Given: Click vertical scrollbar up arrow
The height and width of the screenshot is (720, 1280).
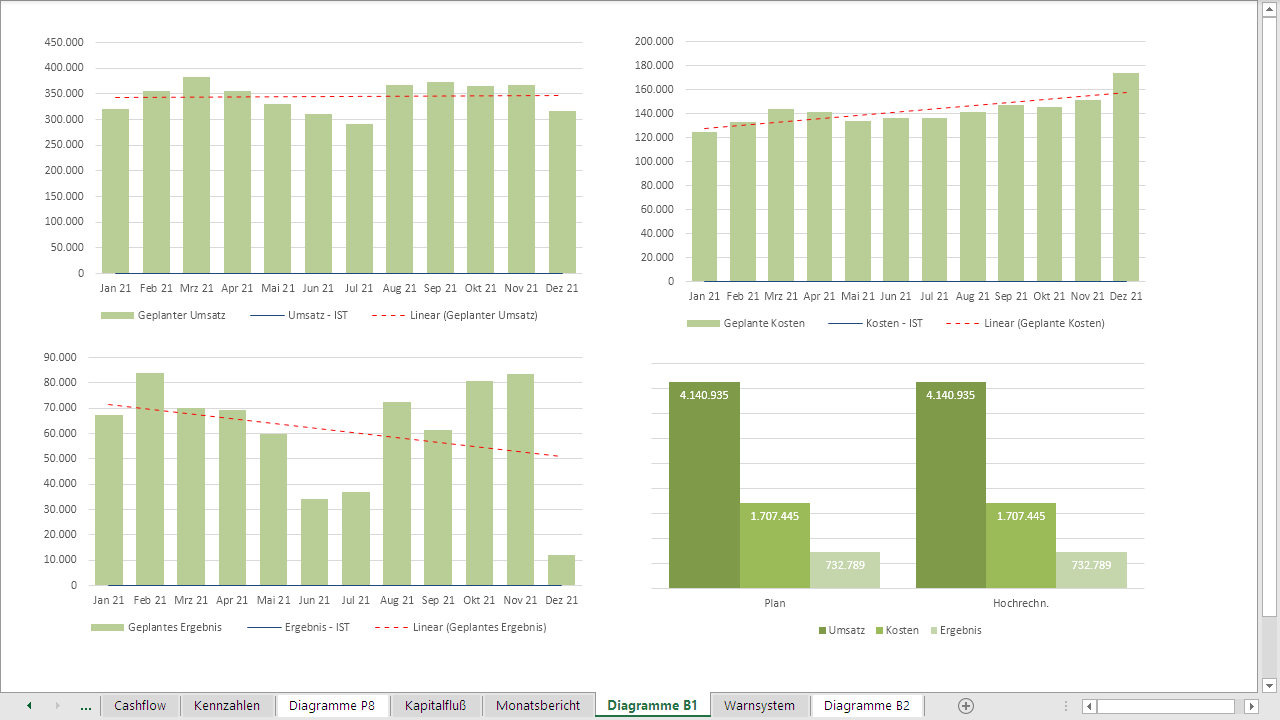Looking at the screenshot, I should [1270, 8].
